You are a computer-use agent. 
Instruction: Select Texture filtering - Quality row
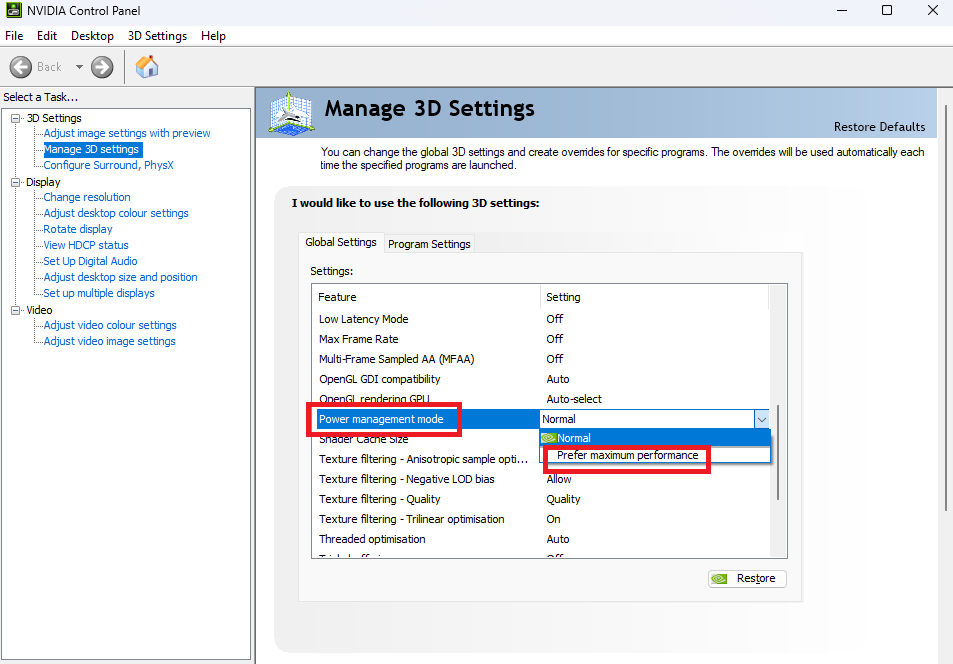(x=540, y=499)
